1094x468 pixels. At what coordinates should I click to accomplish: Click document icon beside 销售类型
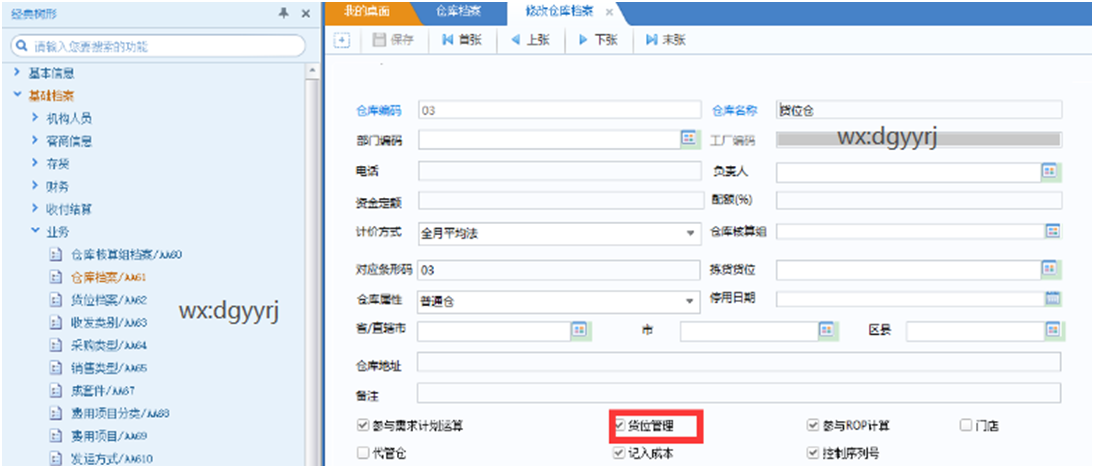pyautogui.click(x=56, y=368)
